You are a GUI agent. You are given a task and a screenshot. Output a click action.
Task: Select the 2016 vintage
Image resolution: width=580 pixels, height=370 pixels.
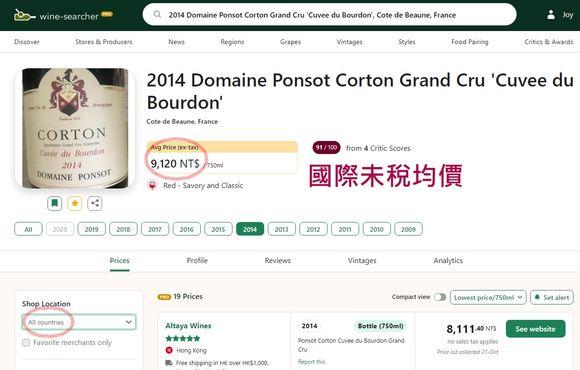(x=186, y=229)
